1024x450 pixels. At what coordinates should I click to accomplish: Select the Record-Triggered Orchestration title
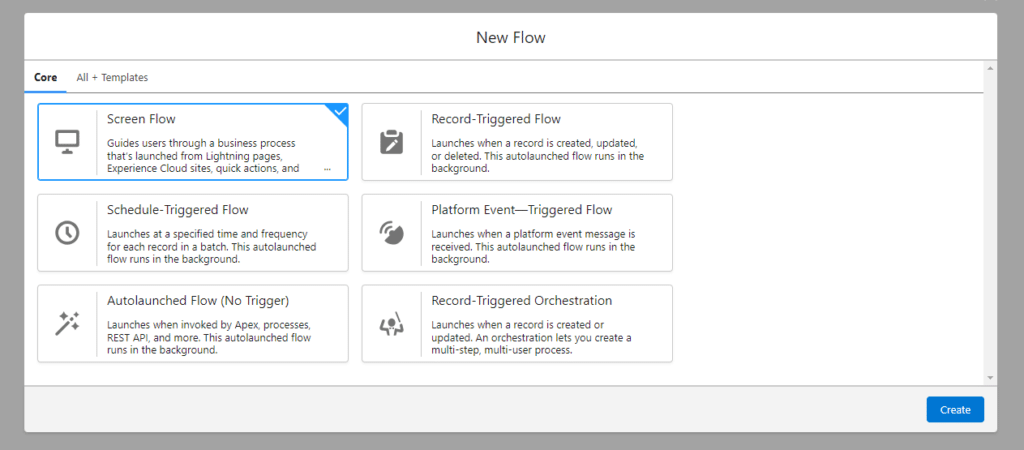coord(521,300)
